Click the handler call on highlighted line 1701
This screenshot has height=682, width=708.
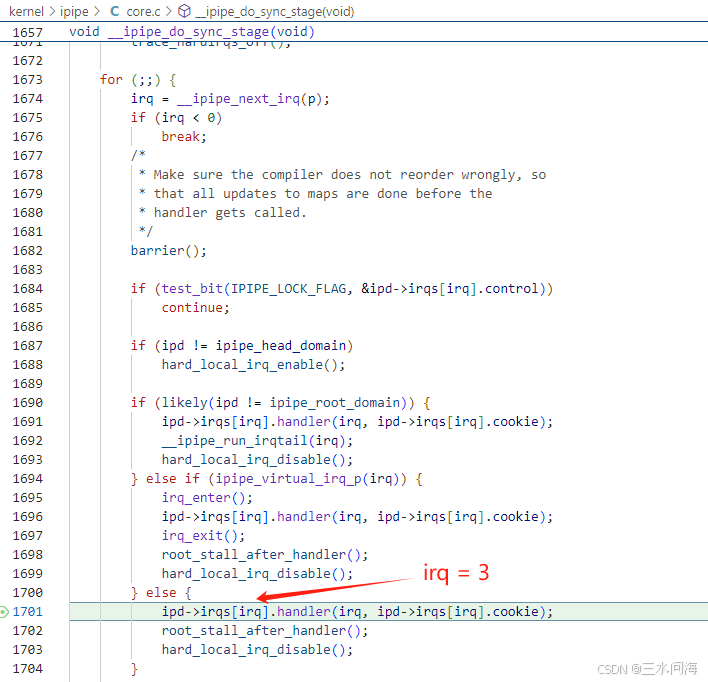point(357,612)
